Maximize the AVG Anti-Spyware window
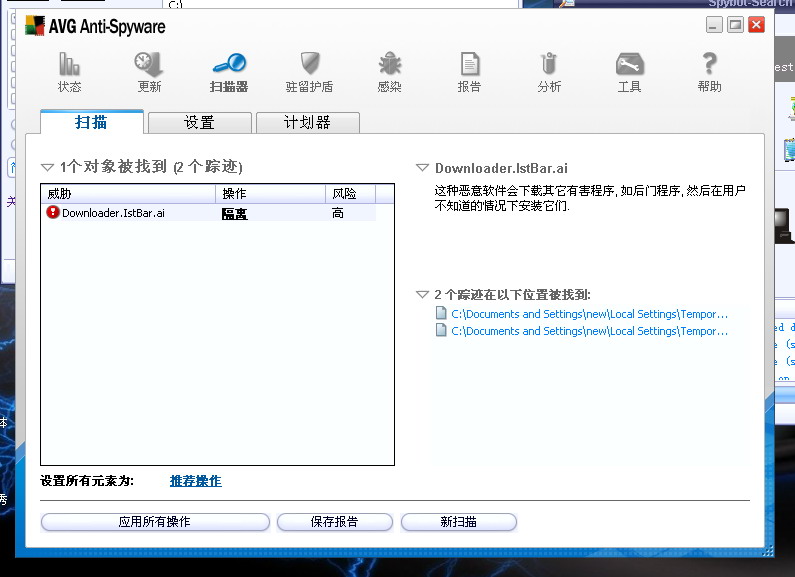Viewport: 795px width, 577px height. [735, 24]
